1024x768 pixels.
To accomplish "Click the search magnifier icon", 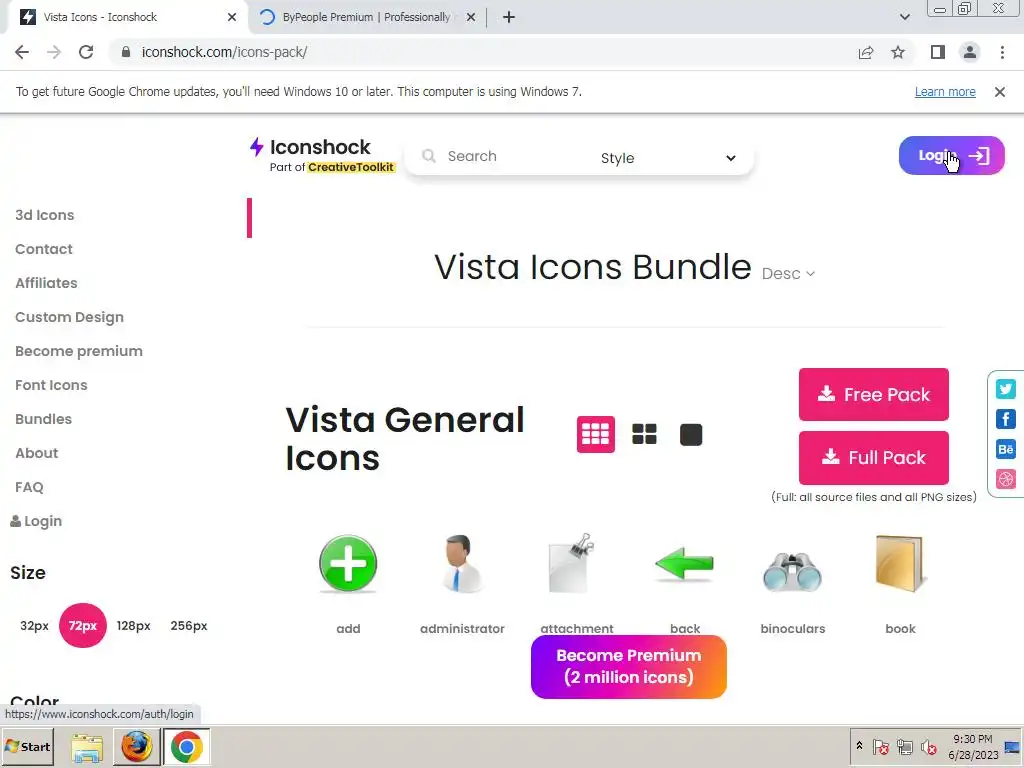I will tap(429, 156).
